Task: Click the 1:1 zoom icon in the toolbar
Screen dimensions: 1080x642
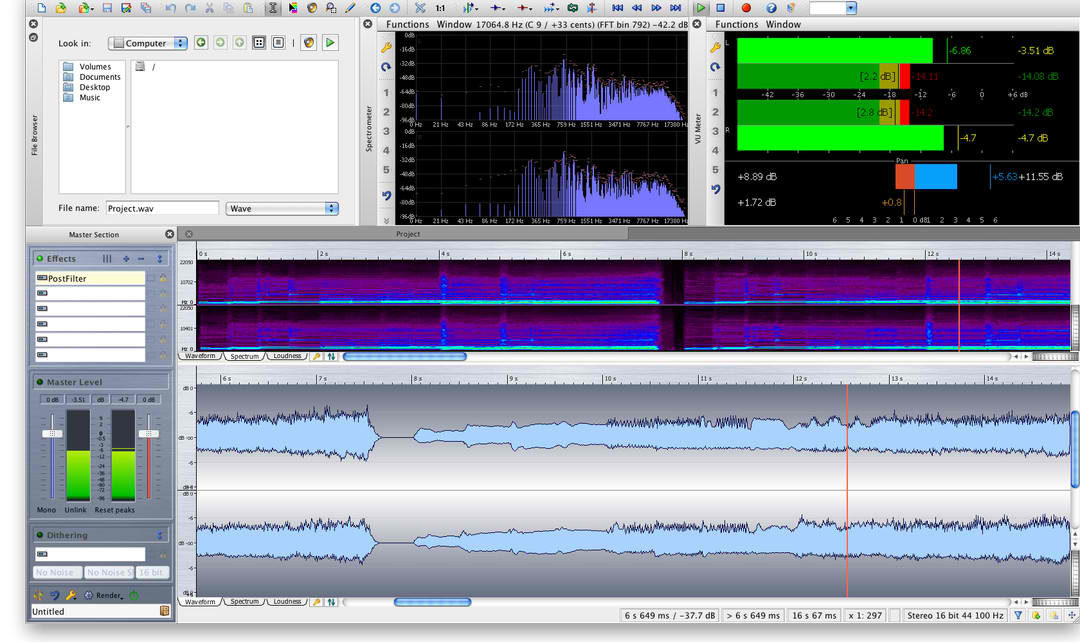Action: [440, 8]
